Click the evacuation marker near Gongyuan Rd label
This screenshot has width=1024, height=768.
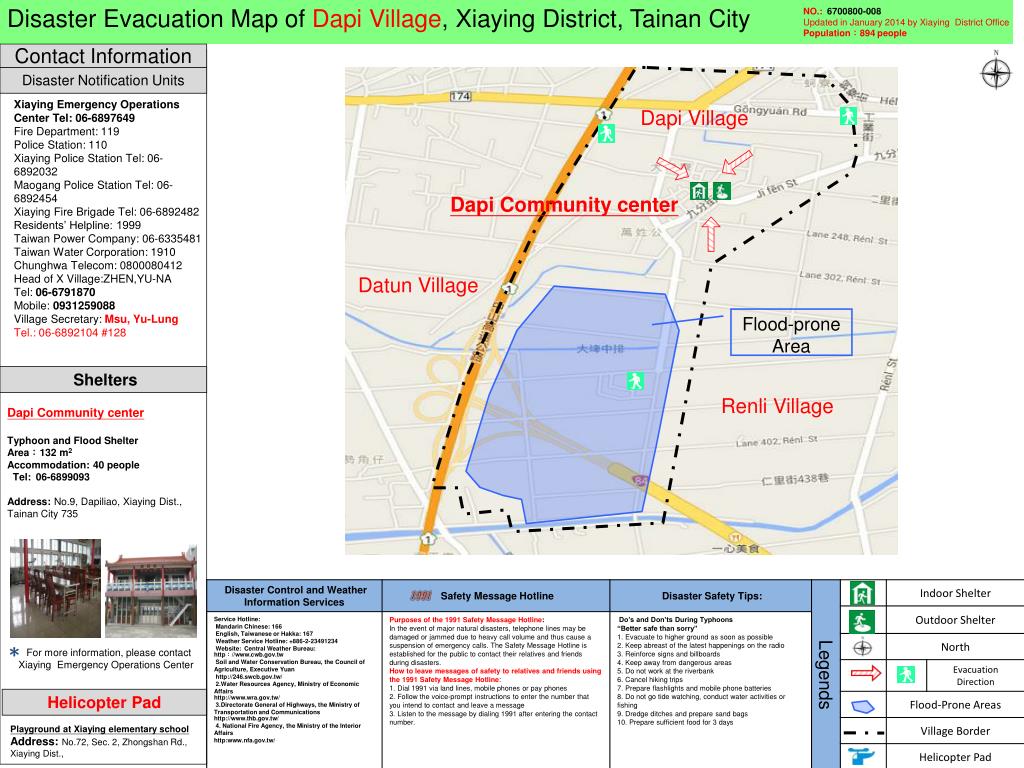tap(848, 116)
